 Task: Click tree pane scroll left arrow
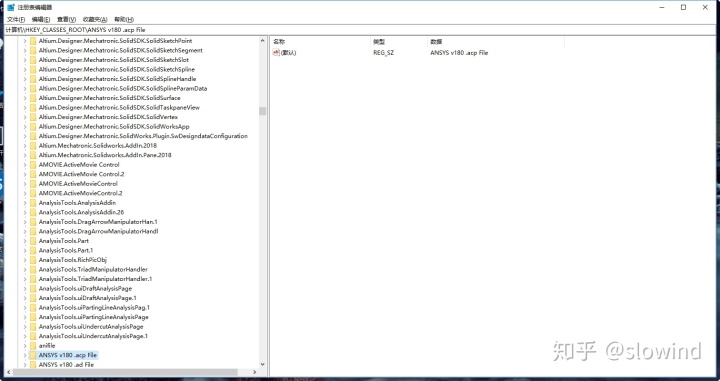9,372
